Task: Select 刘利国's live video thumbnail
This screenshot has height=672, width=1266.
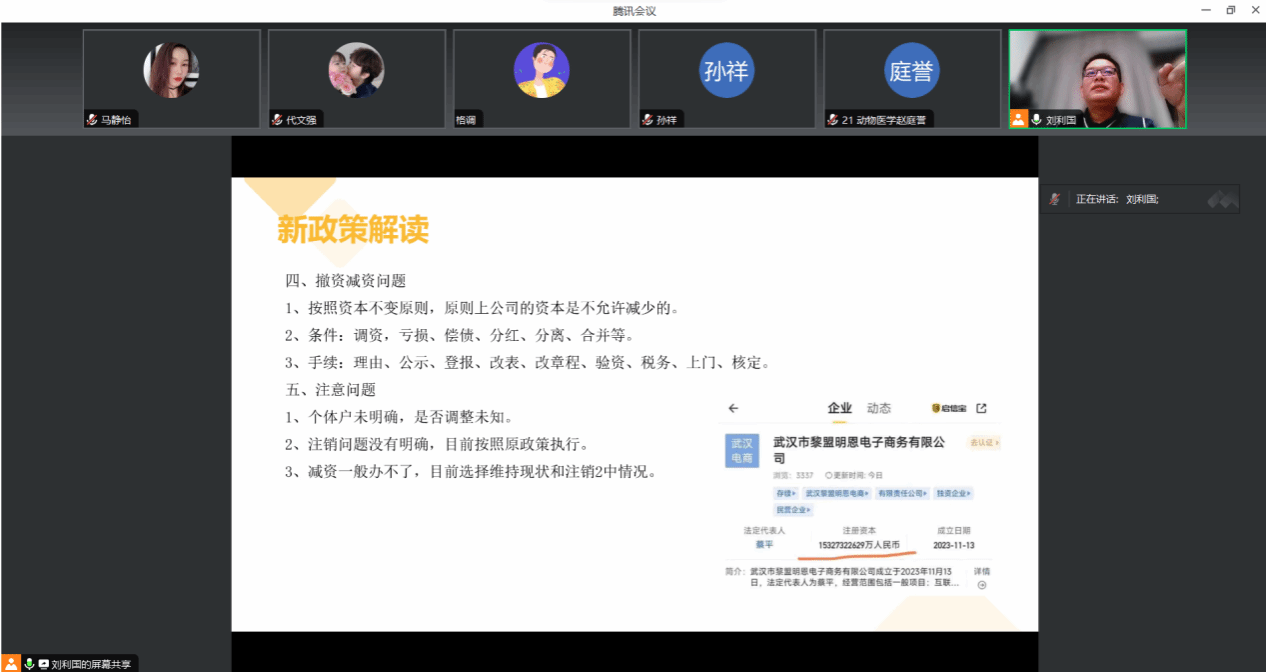Action: pyautogui.click(x=1097, y=78)
